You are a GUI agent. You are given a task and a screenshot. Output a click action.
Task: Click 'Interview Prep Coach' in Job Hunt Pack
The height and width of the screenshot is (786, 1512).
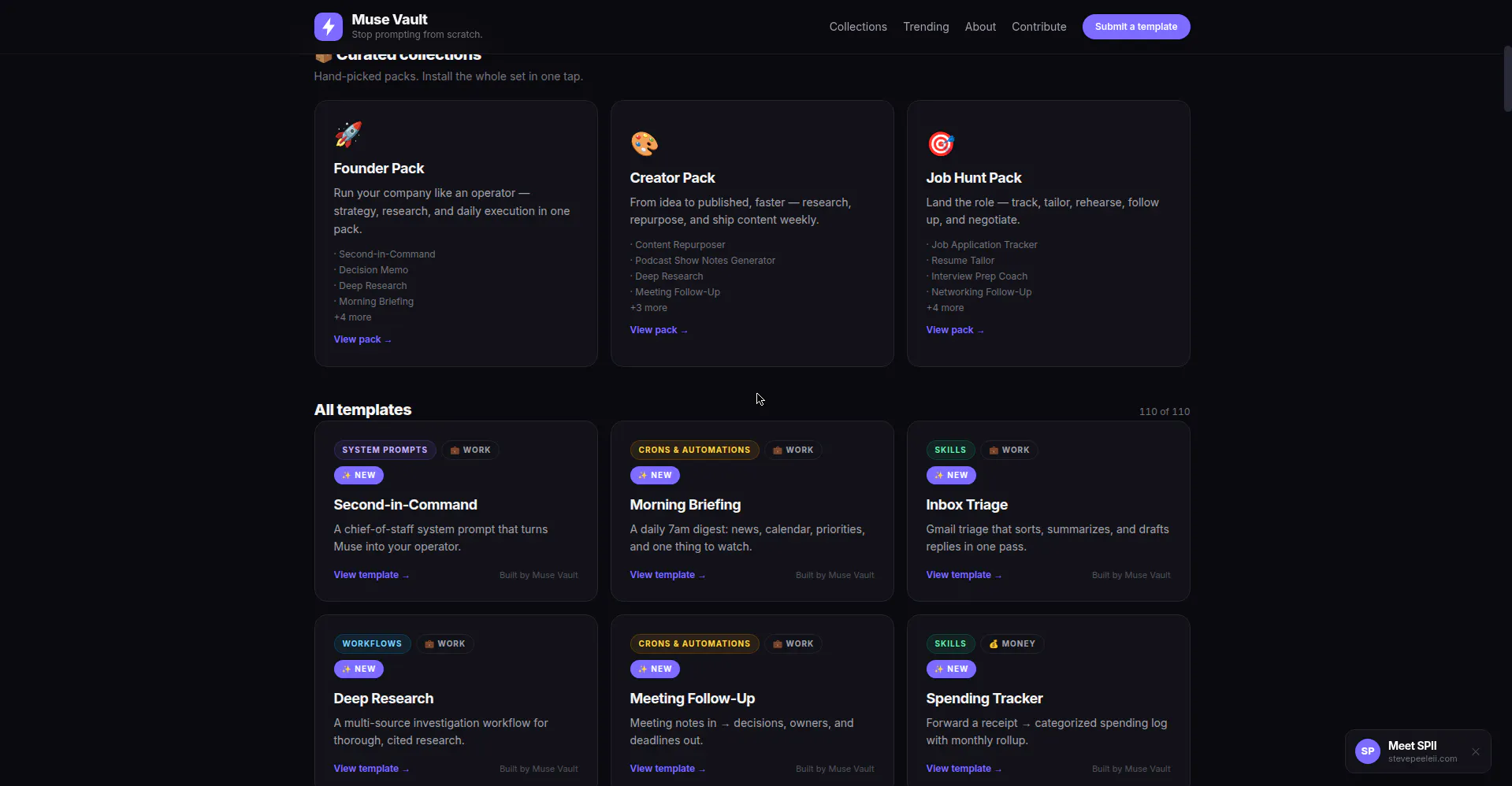point(979,276)
